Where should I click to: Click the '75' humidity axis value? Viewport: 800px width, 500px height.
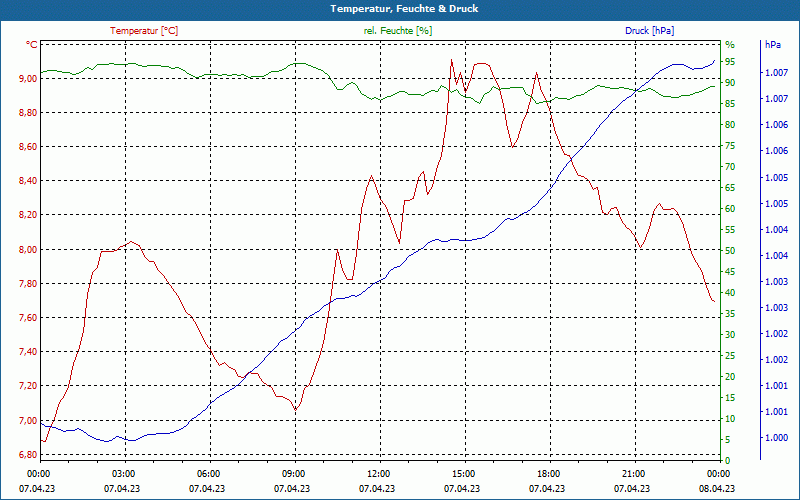click(730, 146)
